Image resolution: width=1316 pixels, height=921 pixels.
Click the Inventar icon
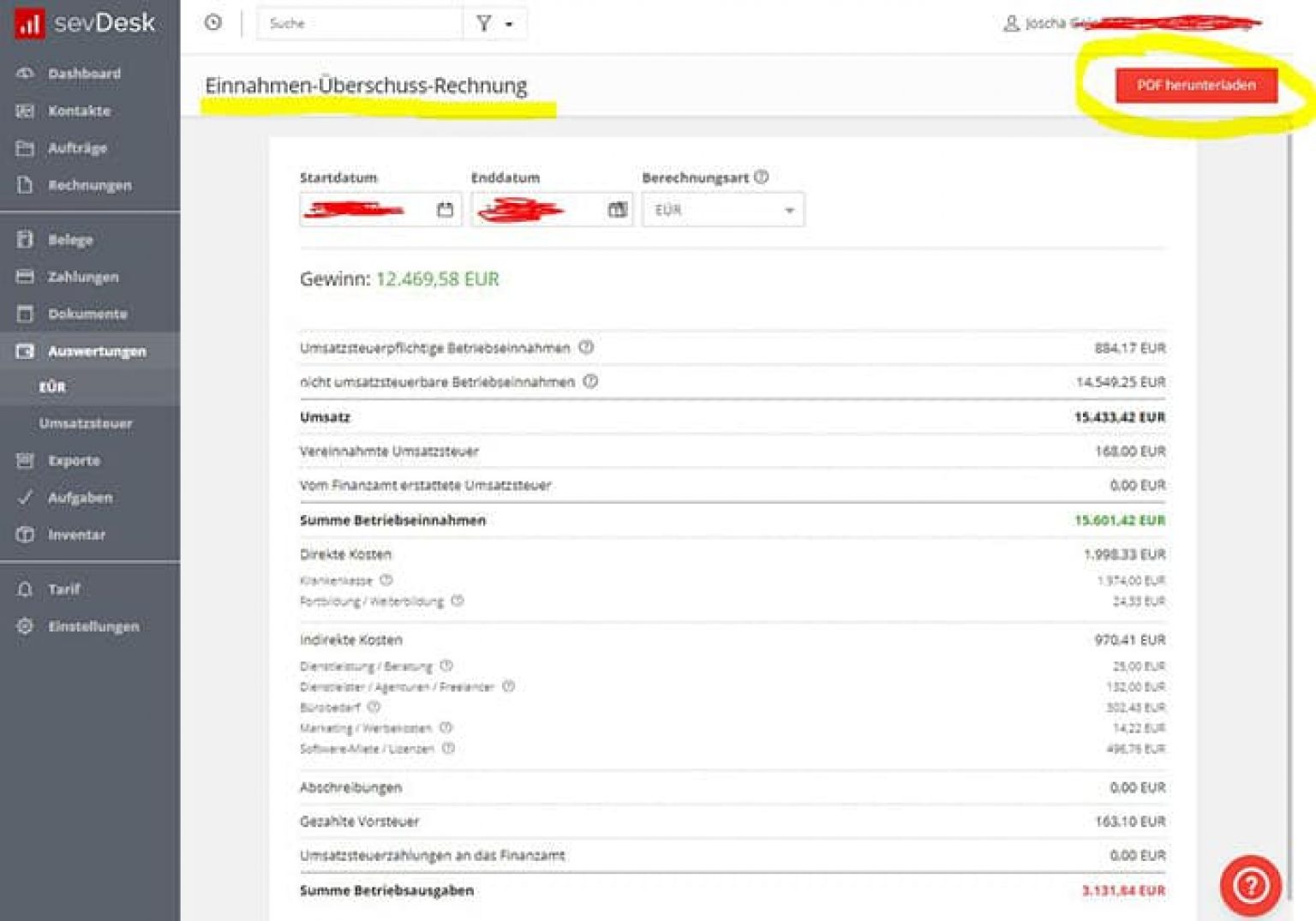(x=25, y=535)
